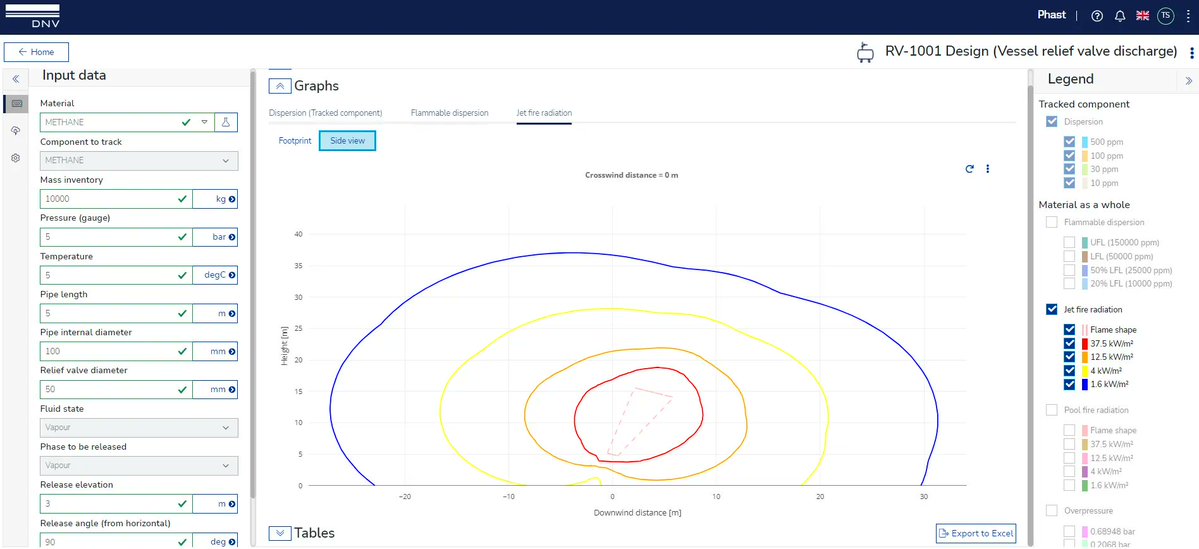1199x549 pixels.
Task: Click the DNV logo
Action: point(32,16)
